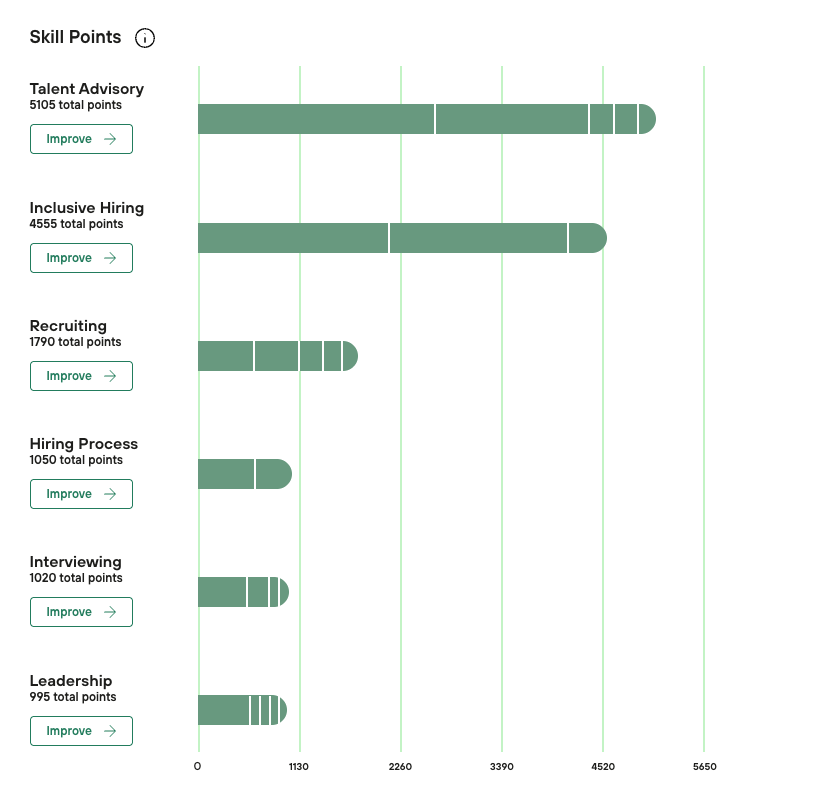Select the Leadership points bar
Image resolution: width=834 pixels, height=788 pixels.
pos(242,710)
